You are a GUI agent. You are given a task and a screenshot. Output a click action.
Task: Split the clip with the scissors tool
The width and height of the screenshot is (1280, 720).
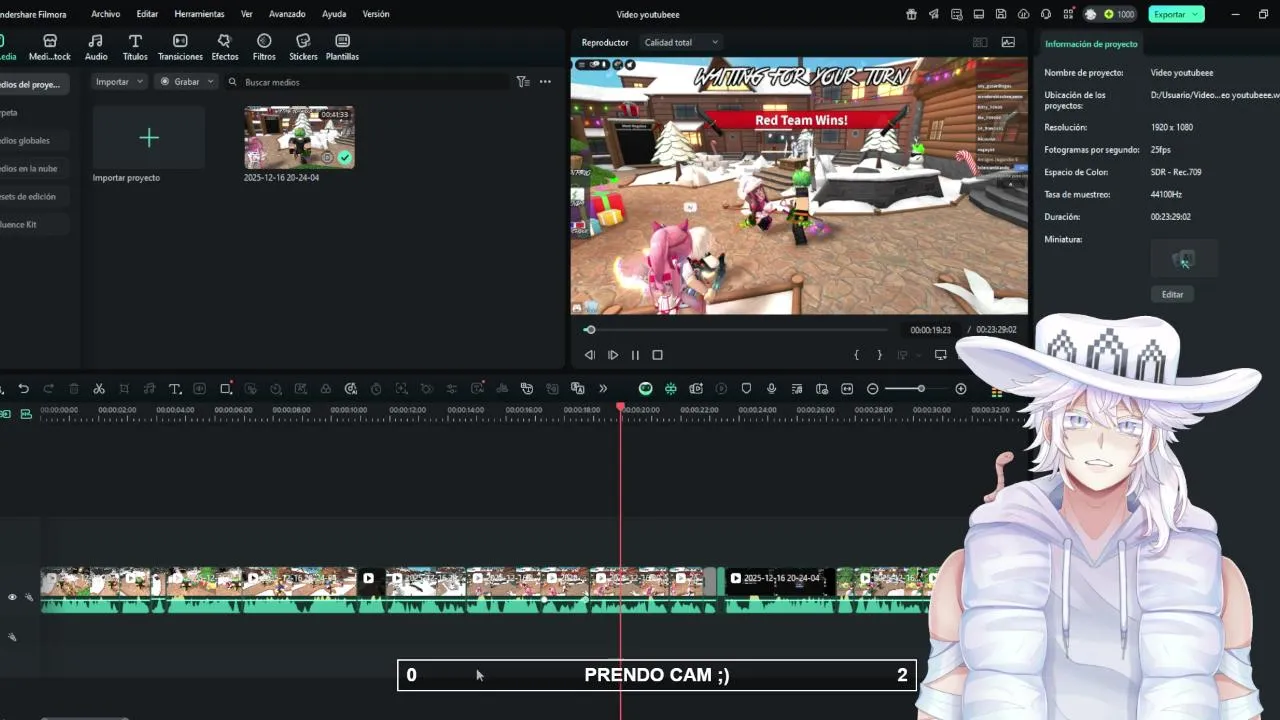[x=99, y=389]
